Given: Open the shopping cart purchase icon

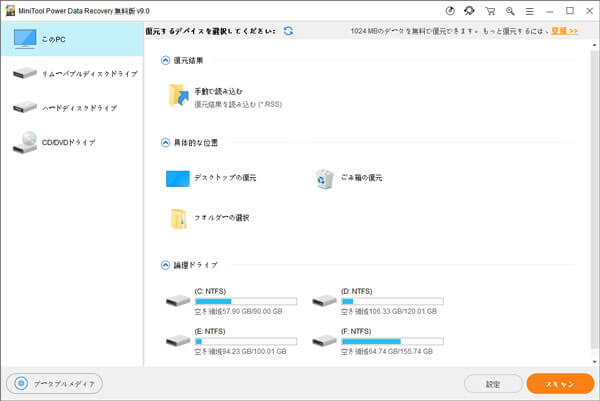Looking at the screenshot, I should click(489, 10).
